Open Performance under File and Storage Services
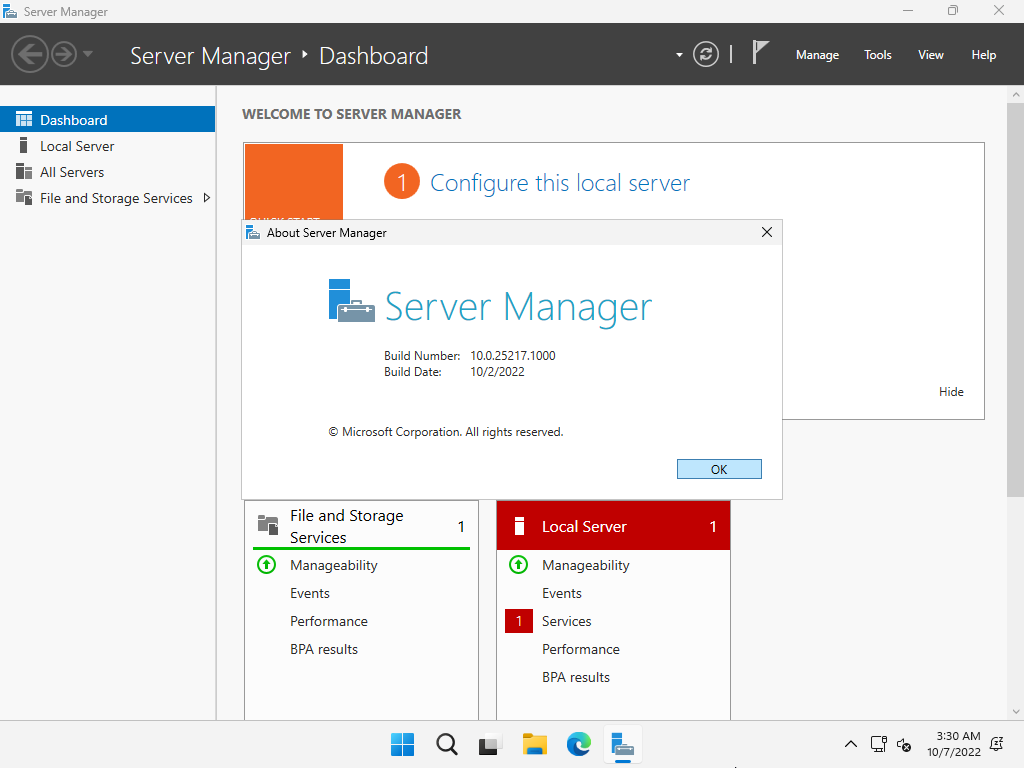 point(328,621)
